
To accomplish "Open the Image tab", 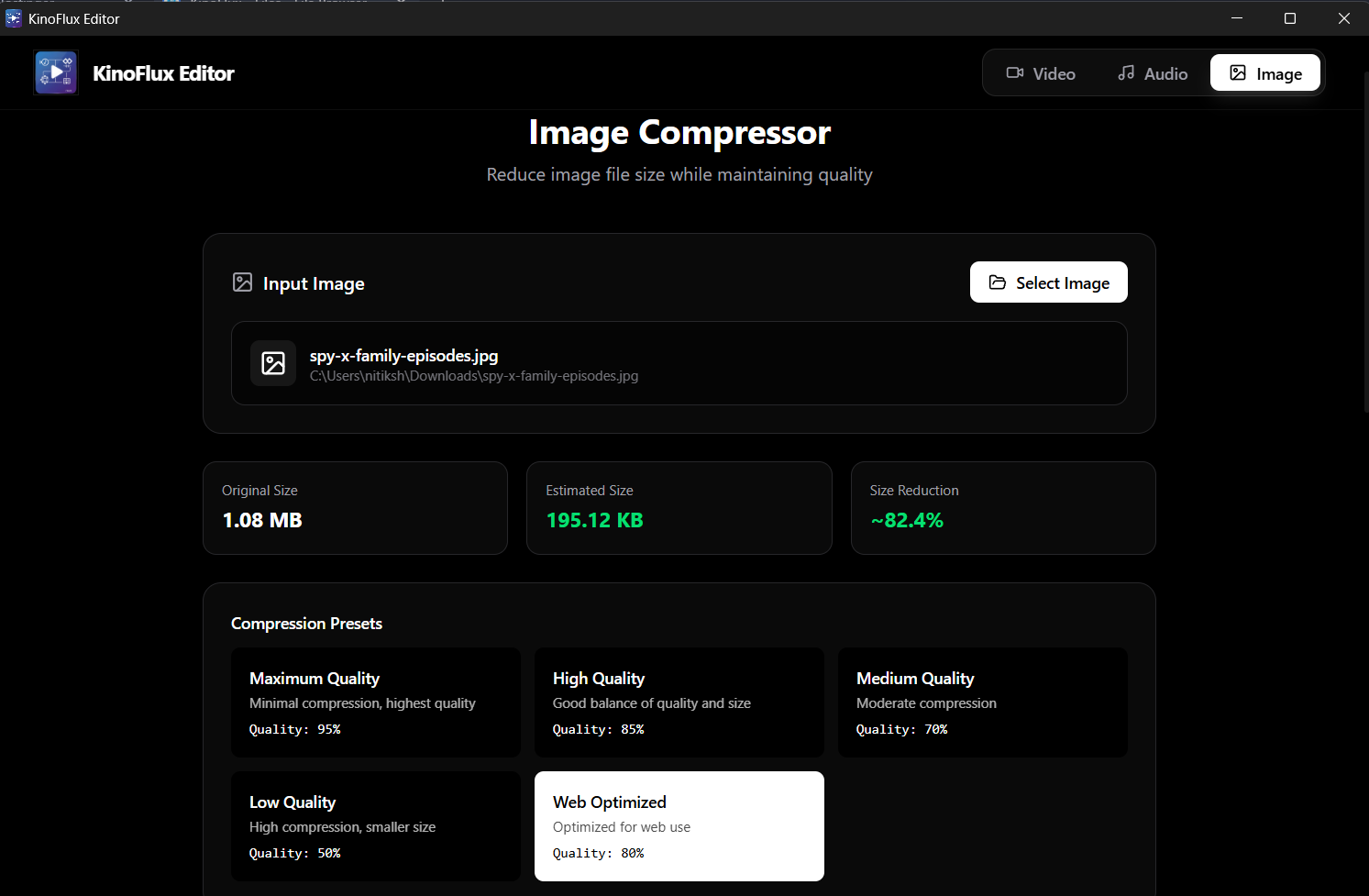I will [1265, 73].
